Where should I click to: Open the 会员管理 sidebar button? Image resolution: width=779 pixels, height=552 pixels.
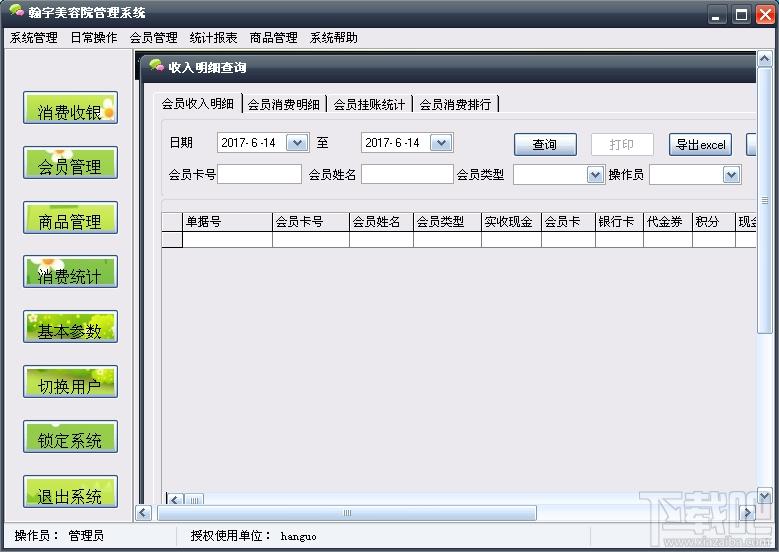[70, 162]
